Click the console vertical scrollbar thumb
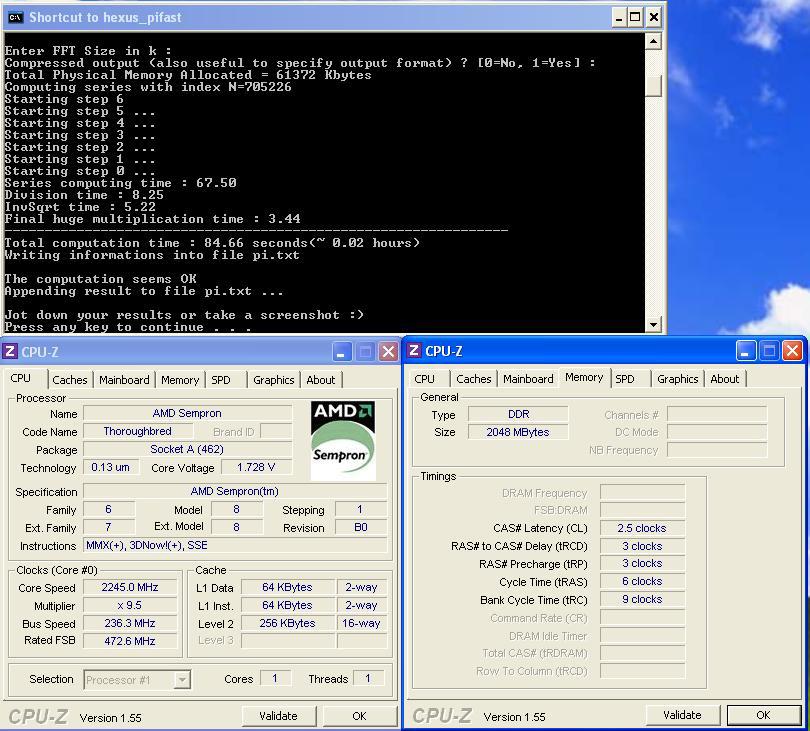Image resolution: width=810 pixels, height=731 pixels. point(653,86)
